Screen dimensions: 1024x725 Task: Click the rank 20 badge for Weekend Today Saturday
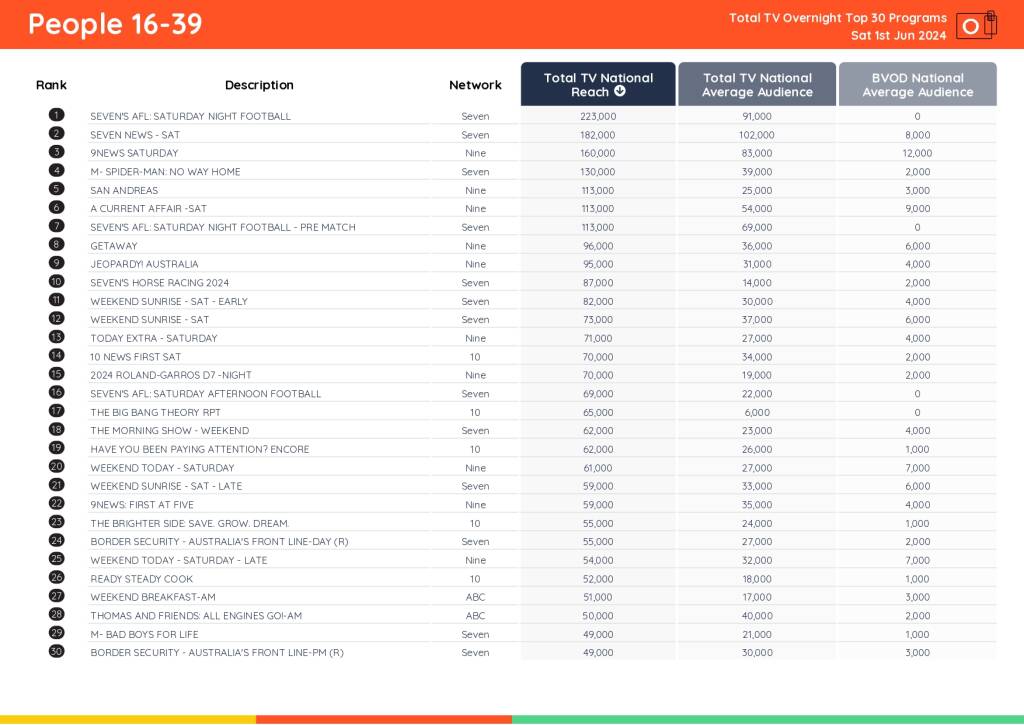tap(57, 467)
